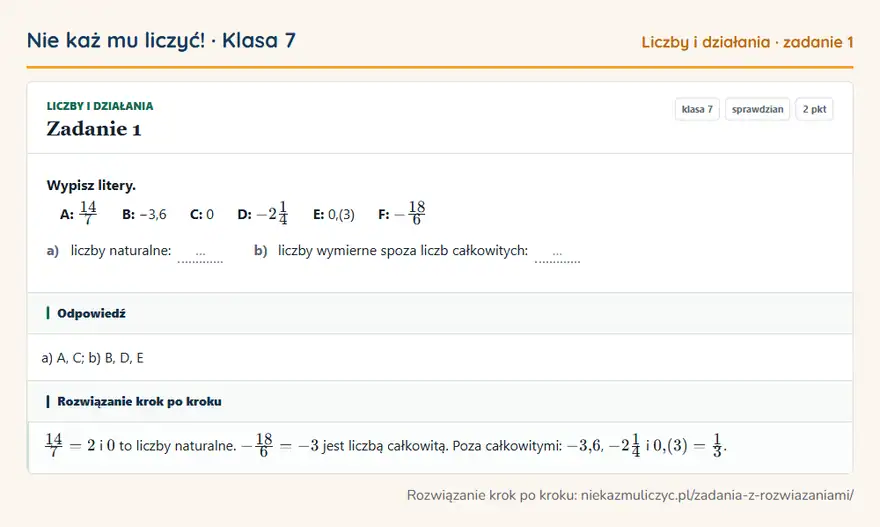Click option B: −3,6
Image resolution: width=880 pixels, height=527 pixels.
point(144,214)
